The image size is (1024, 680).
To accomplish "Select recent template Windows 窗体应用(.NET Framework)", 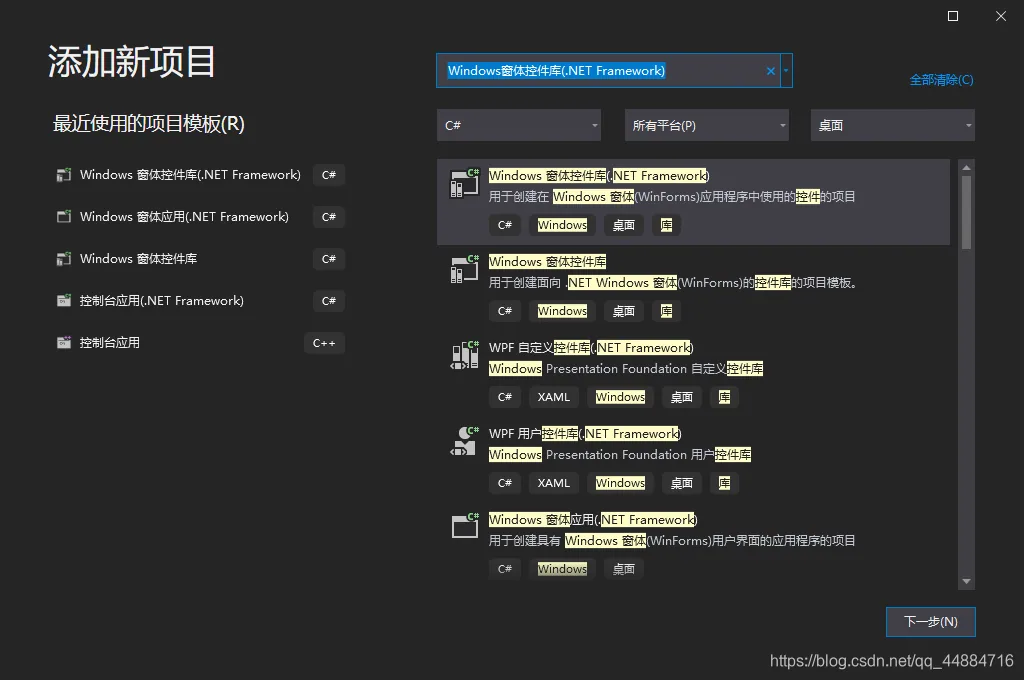I will [x=184, y=217].
